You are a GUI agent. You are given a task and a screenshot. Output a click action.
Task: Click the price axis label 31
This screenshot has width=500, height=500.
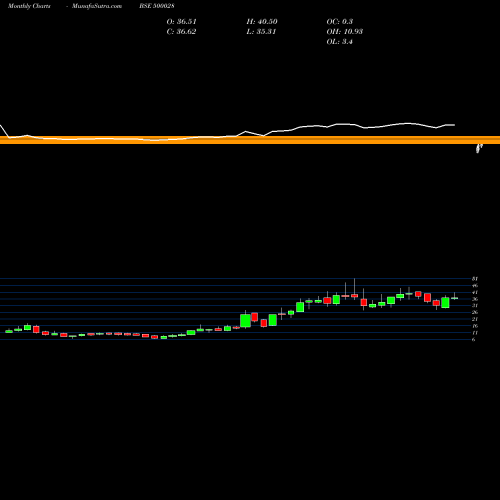coord(475,305)
